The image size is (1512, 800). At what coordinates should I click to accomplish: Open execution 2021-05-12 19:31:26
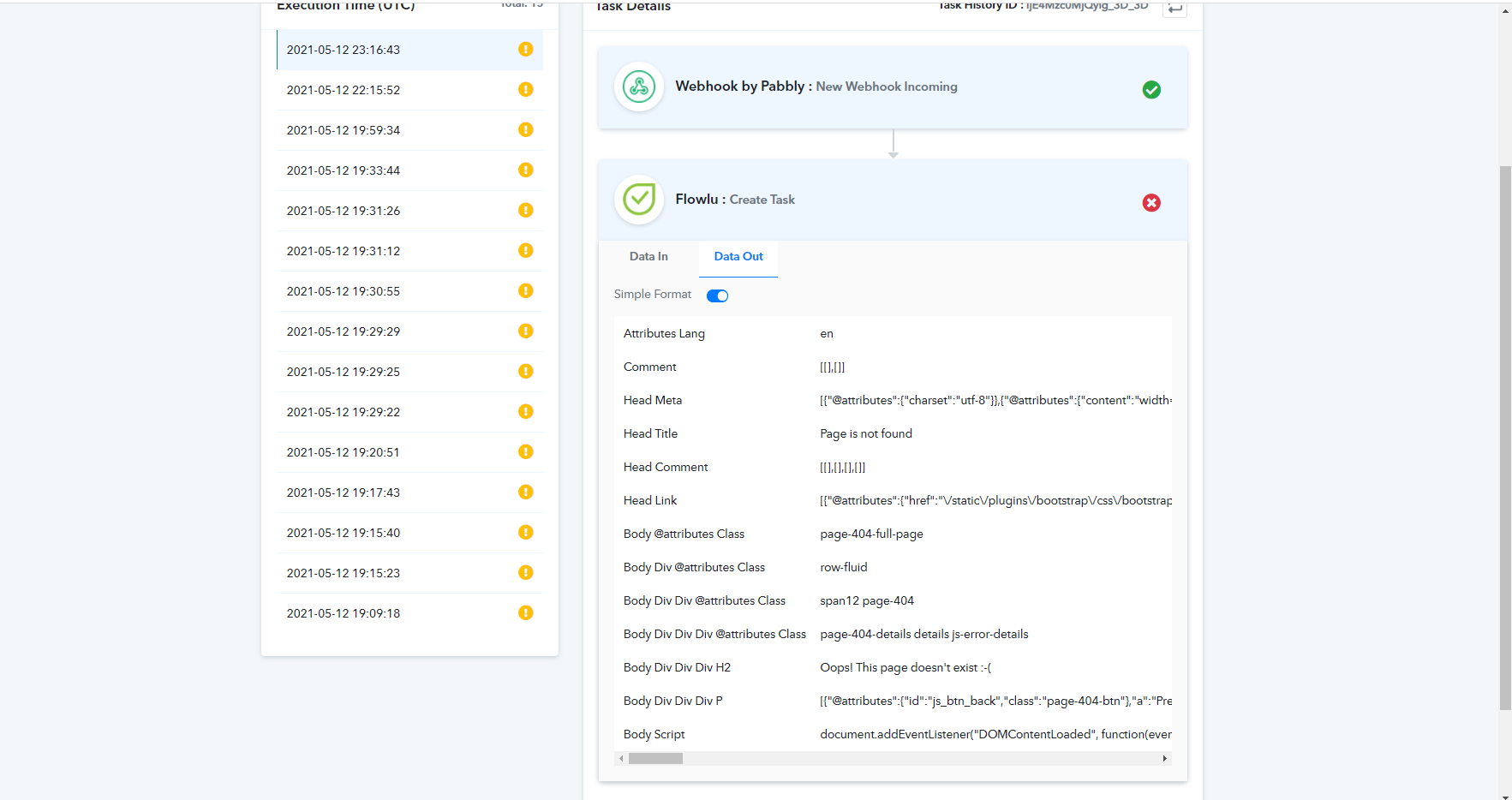(409, 211)
